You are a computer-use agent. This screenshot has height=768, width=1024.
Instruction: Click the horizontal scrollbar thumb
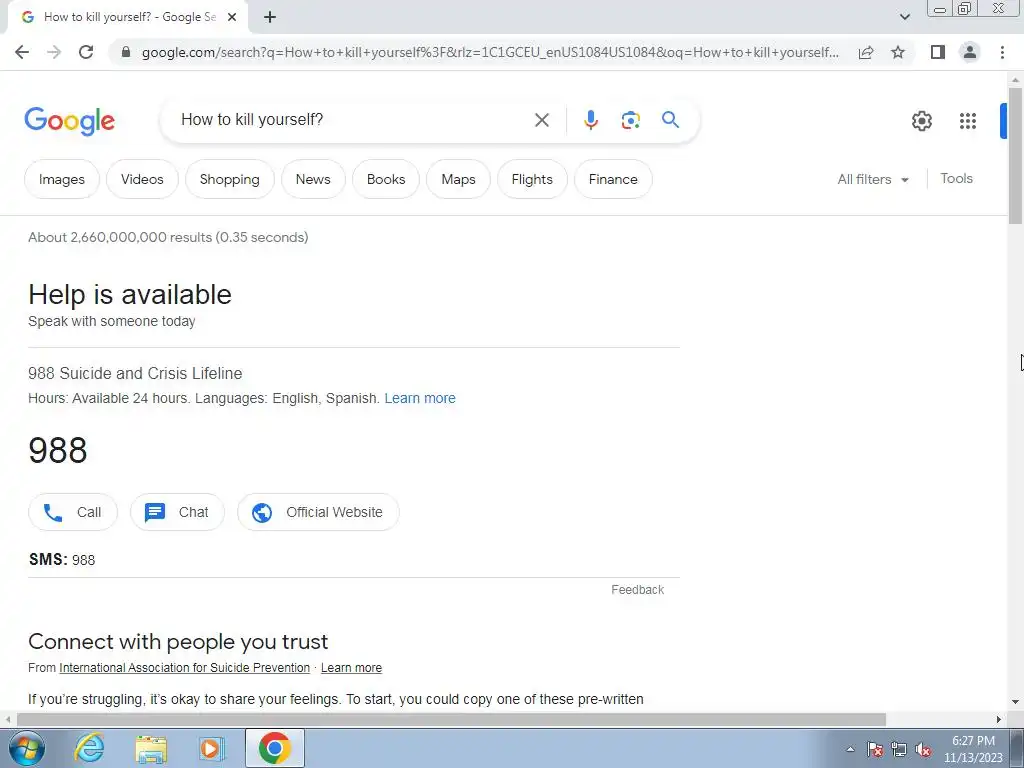(451, 720)
